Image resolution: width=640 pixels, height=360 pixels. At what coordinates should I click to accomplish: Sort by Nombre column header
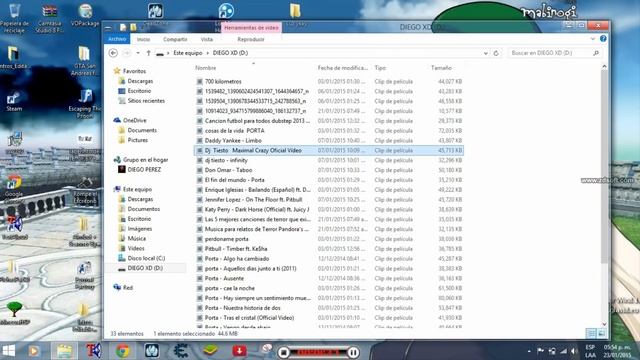pos(206,68)
